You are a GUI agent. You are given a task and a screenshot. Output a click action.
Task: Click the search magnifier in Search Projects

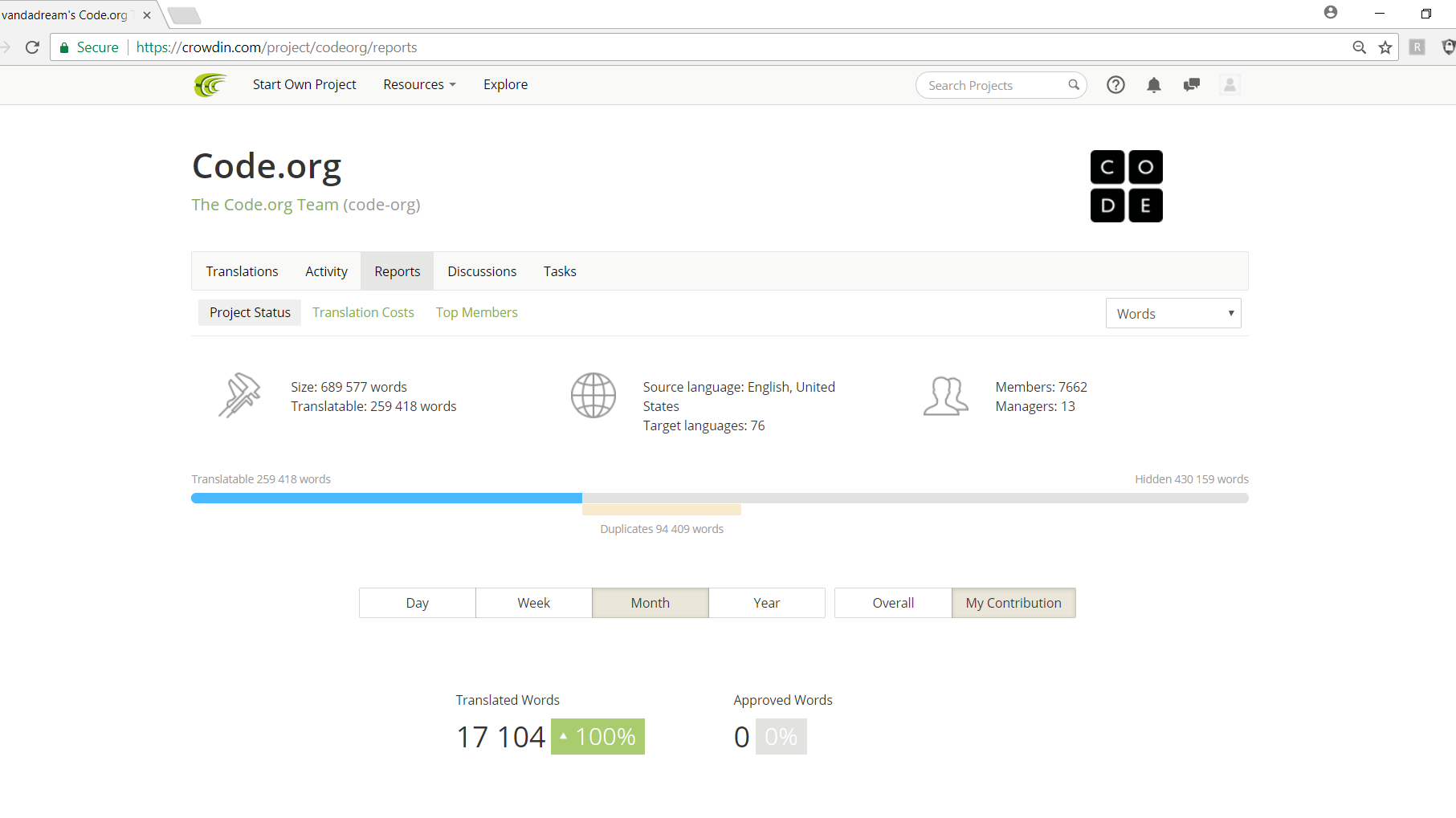click(x=1074, y=85)
